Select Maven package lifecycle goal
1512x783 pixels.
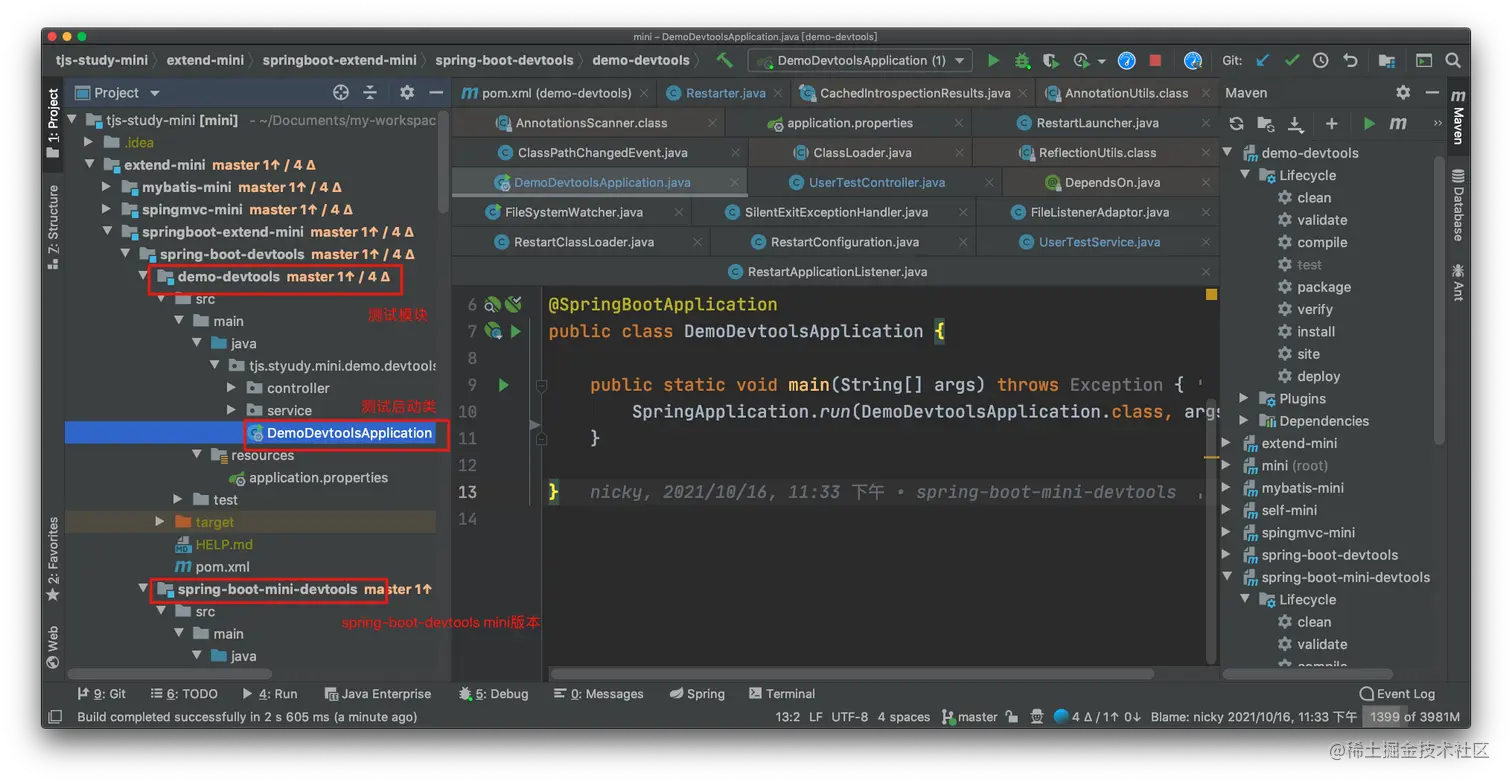point(1324,287)
